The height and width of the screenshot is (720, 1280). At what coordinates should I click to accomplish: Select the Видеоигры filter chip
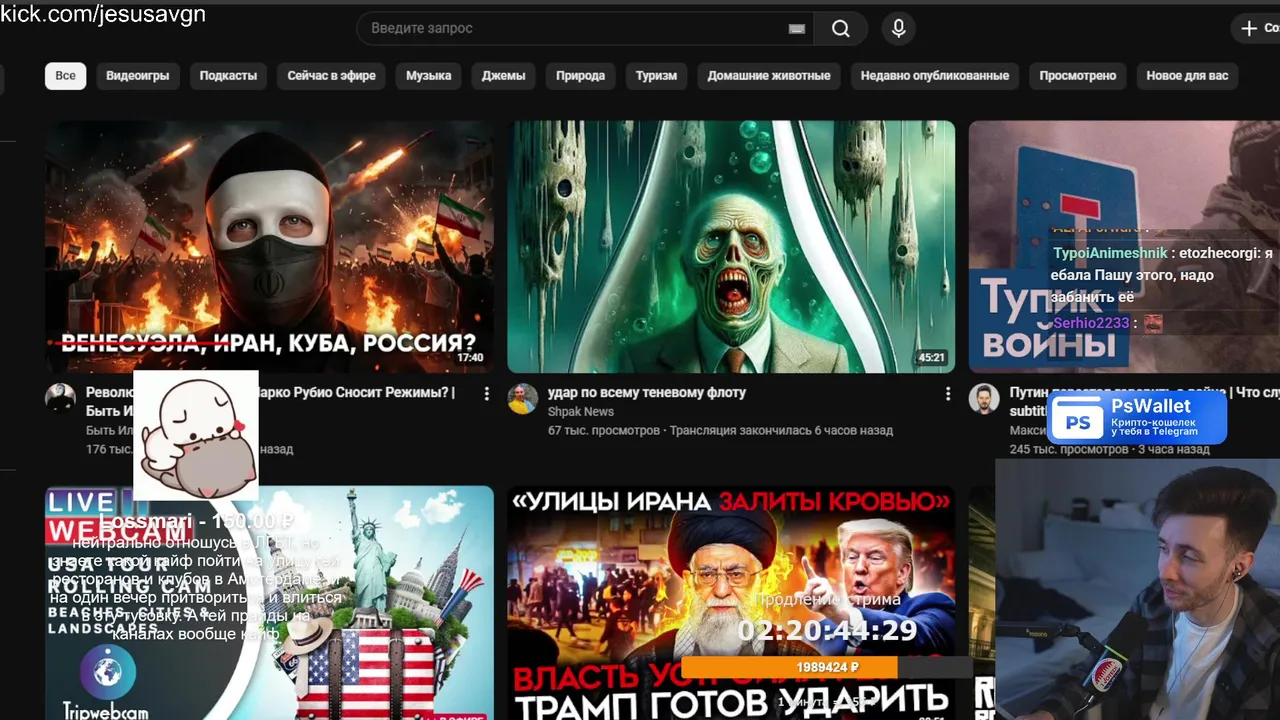point(138,76)
